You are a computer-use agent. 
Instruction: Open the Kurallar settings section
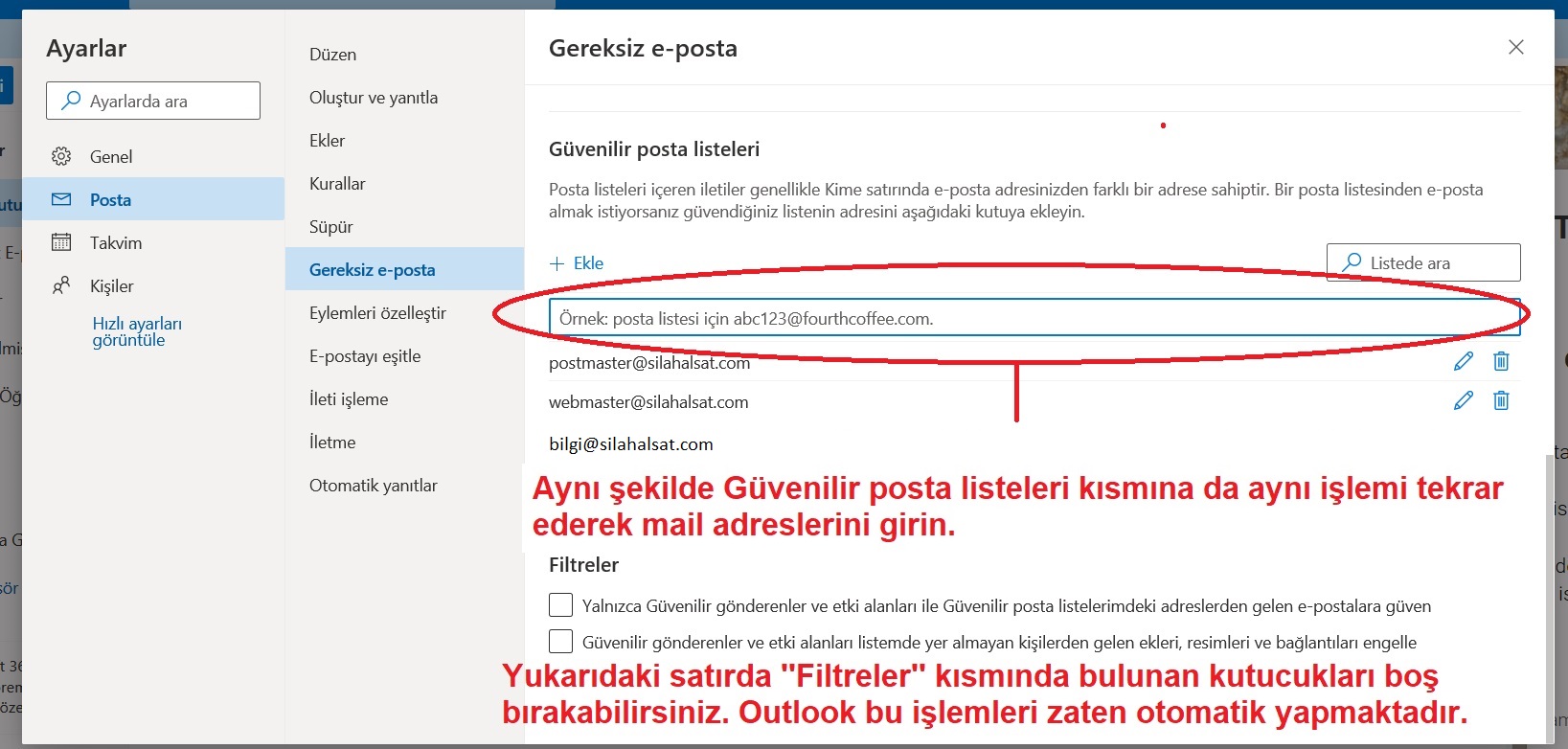[x=337, y=184]
